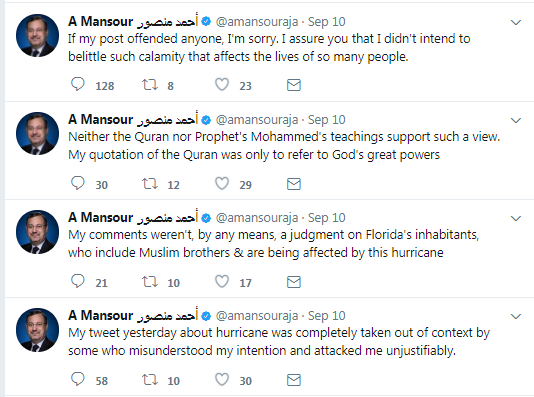This screenshot has width=534, height=397.
Task: Reply to the Florida's inhabitants tweet
Action: pos(78,281)
